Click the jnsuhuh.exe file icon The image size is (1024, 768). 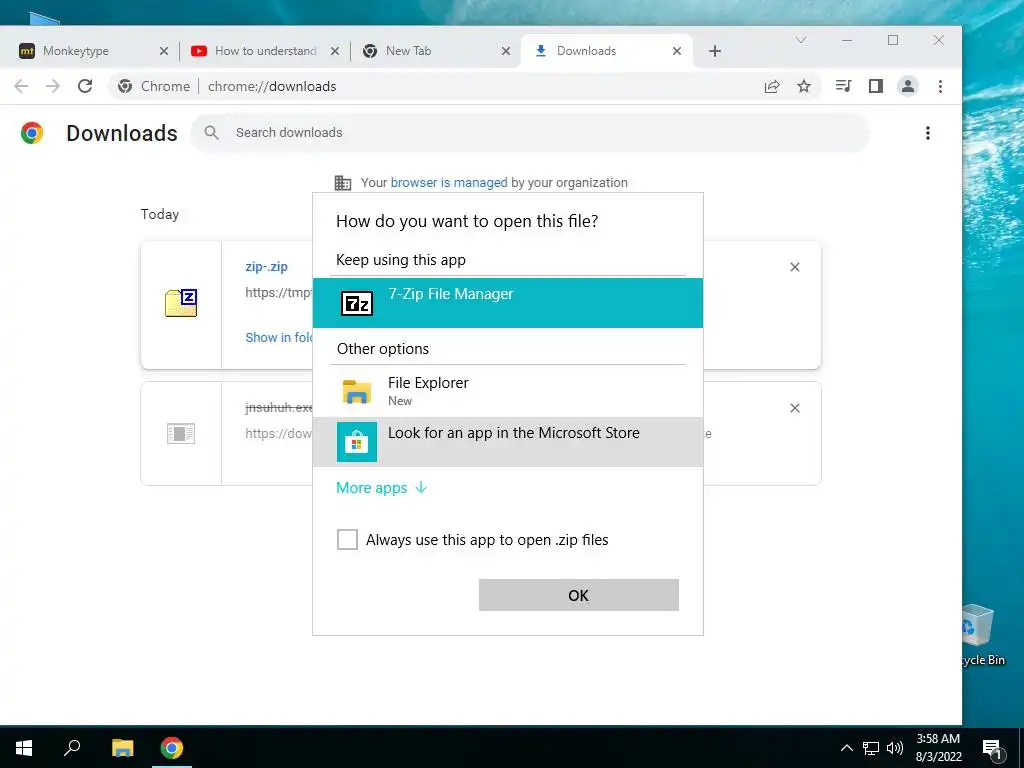point(181,433)
